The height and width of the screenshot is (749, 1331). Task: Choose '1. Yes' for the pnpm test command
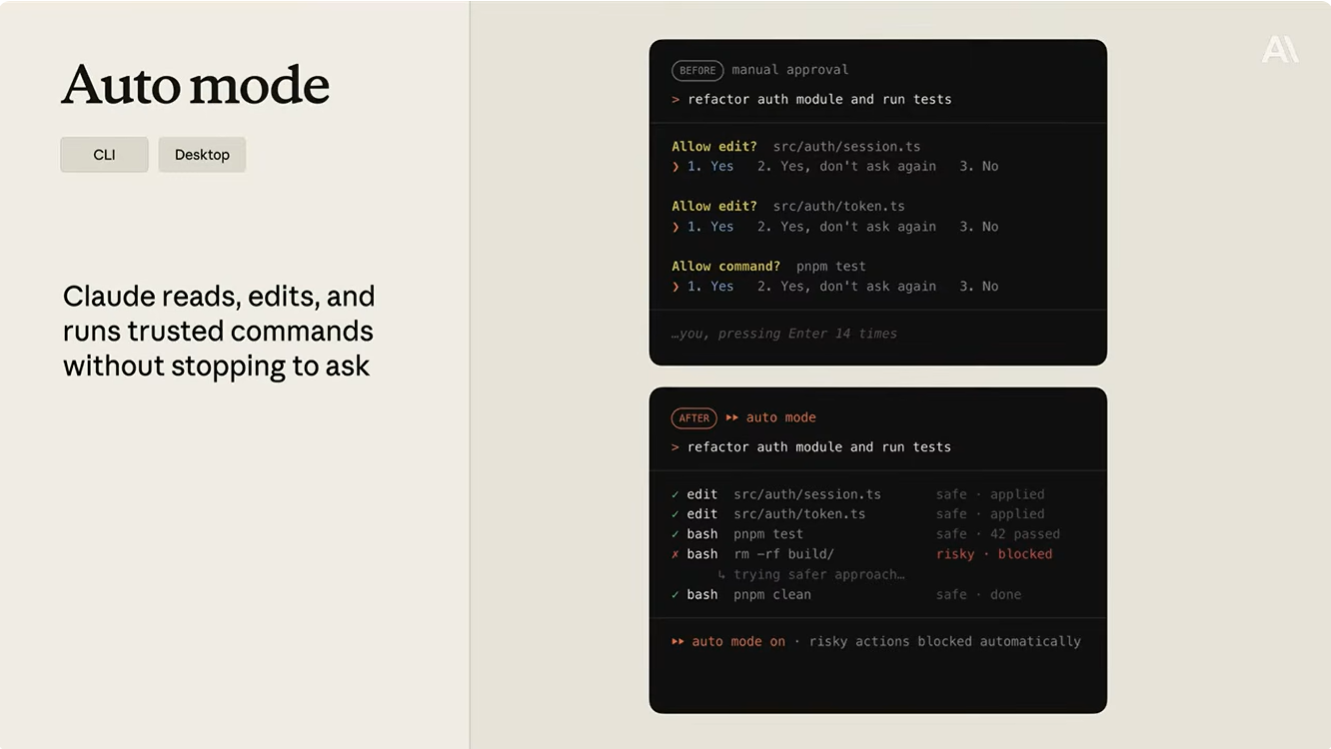[710, 286]
